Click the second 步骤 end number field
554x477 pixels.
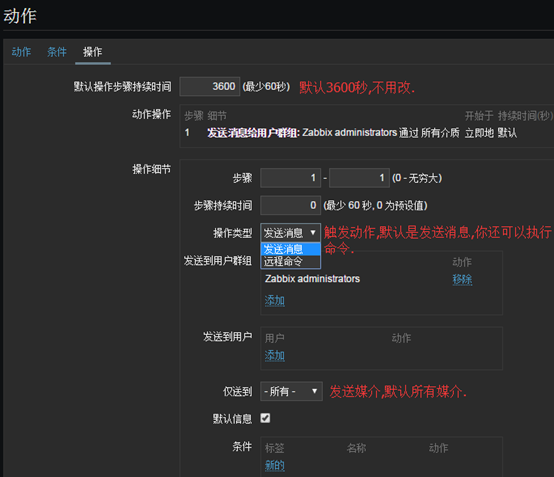click(x=359, y=178)
